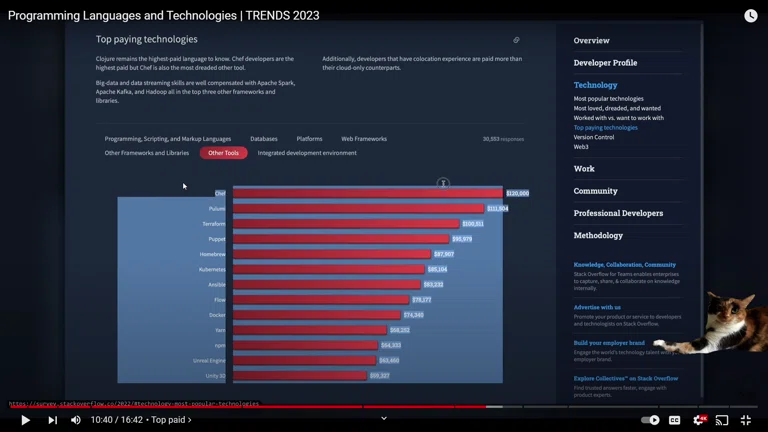Mute the video volume
The image size is (768, 432).
pos(76,420)
